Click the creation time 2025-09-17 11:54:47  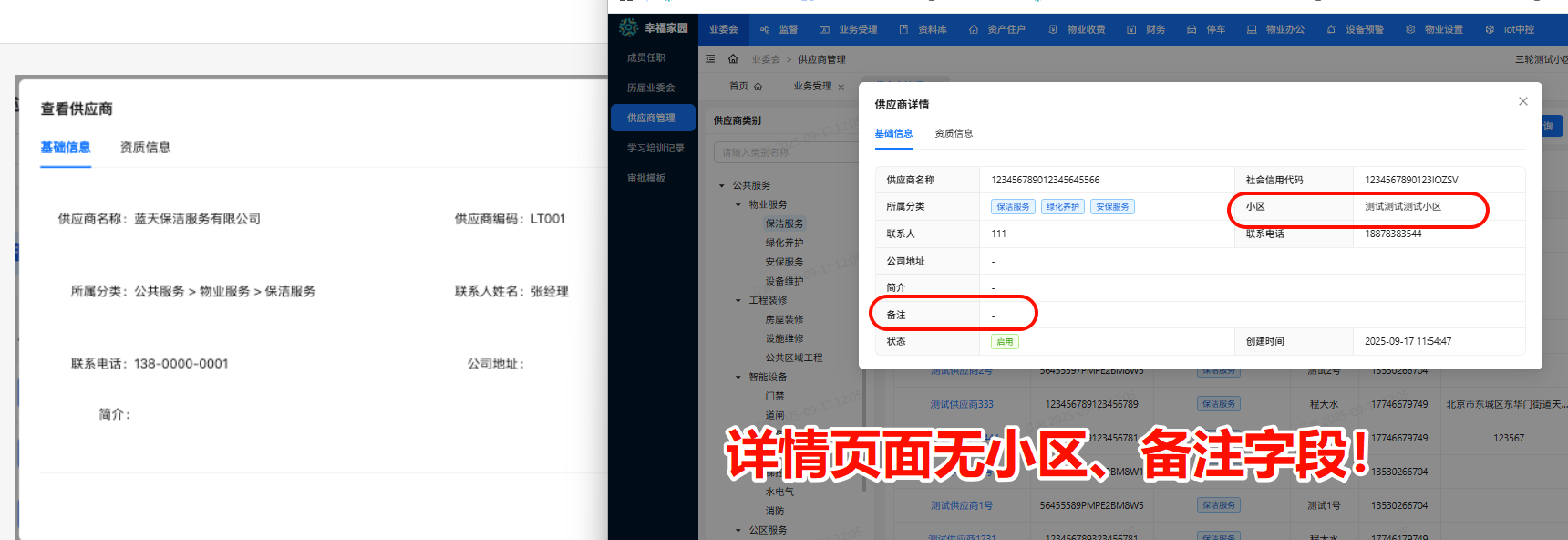coord(1408,341)
